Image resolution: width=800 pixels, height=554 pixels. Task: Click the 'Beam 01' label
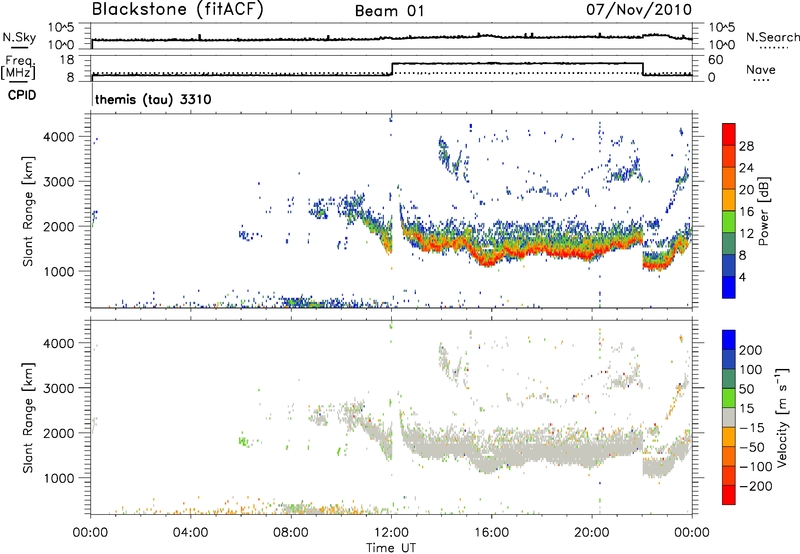[389, 11]
